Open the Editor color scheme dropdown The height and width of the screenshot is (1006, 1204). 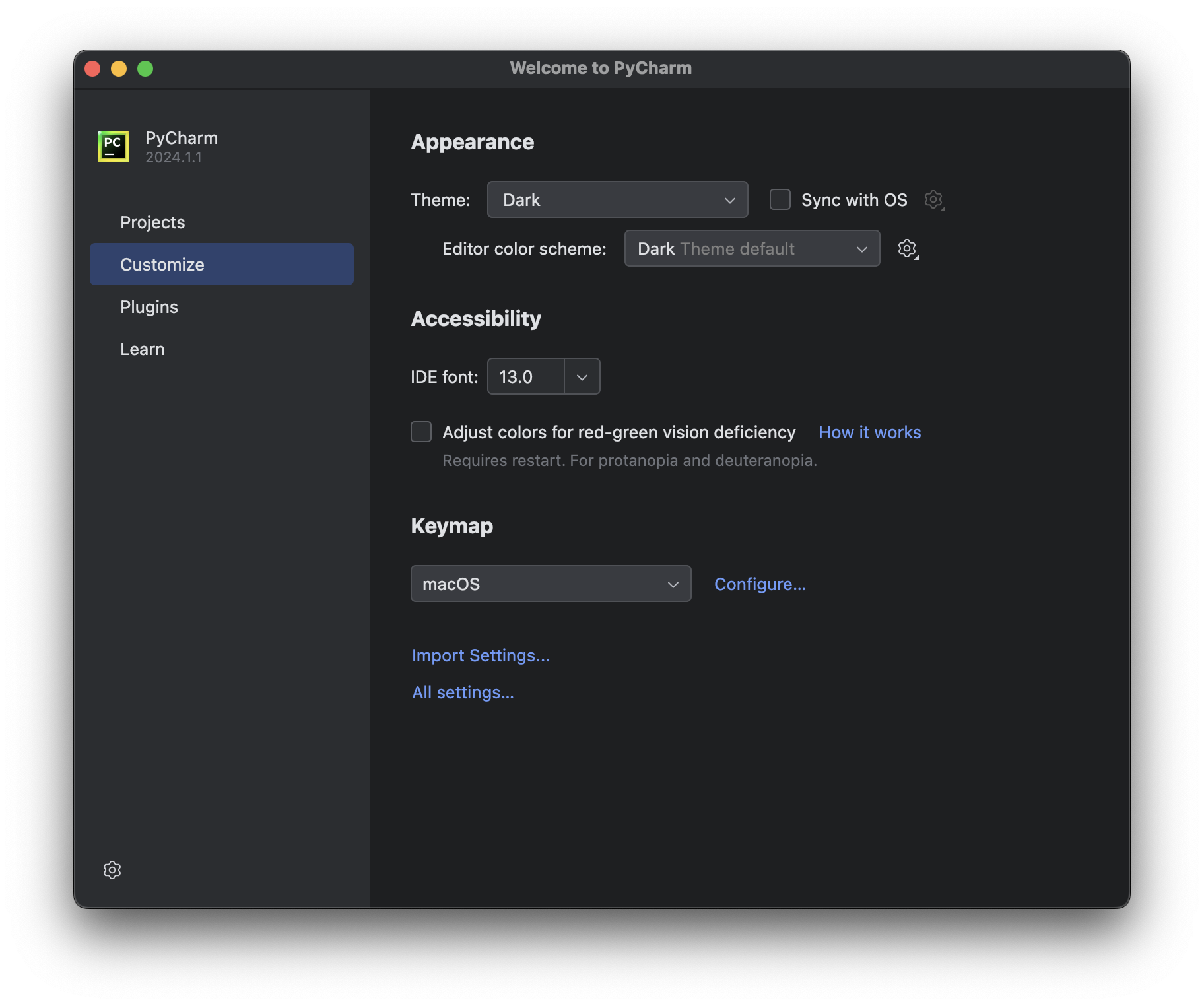click(x=752, y=248)
